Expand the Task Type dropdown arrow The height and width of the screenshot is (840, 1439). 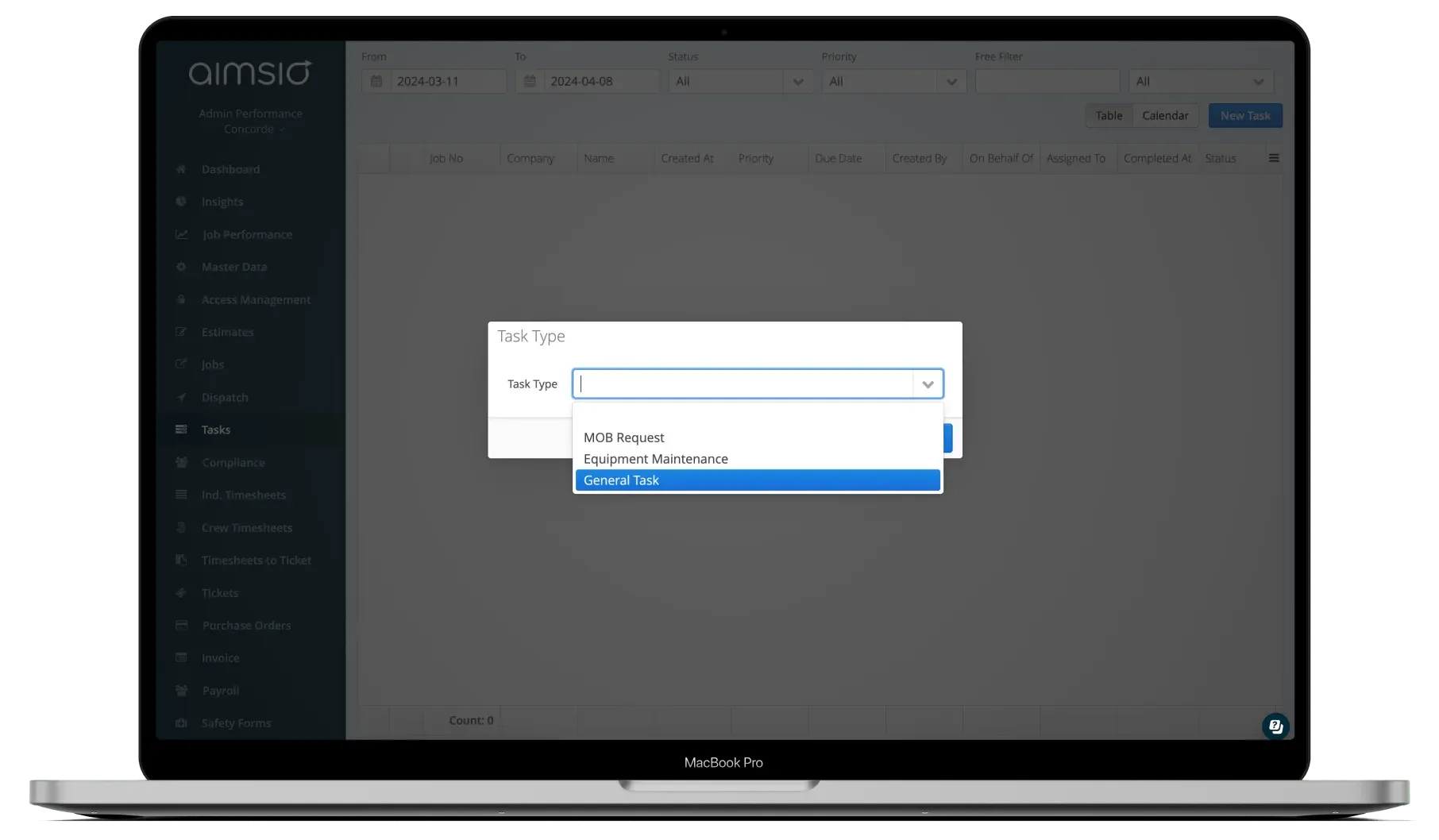[926, 383]
